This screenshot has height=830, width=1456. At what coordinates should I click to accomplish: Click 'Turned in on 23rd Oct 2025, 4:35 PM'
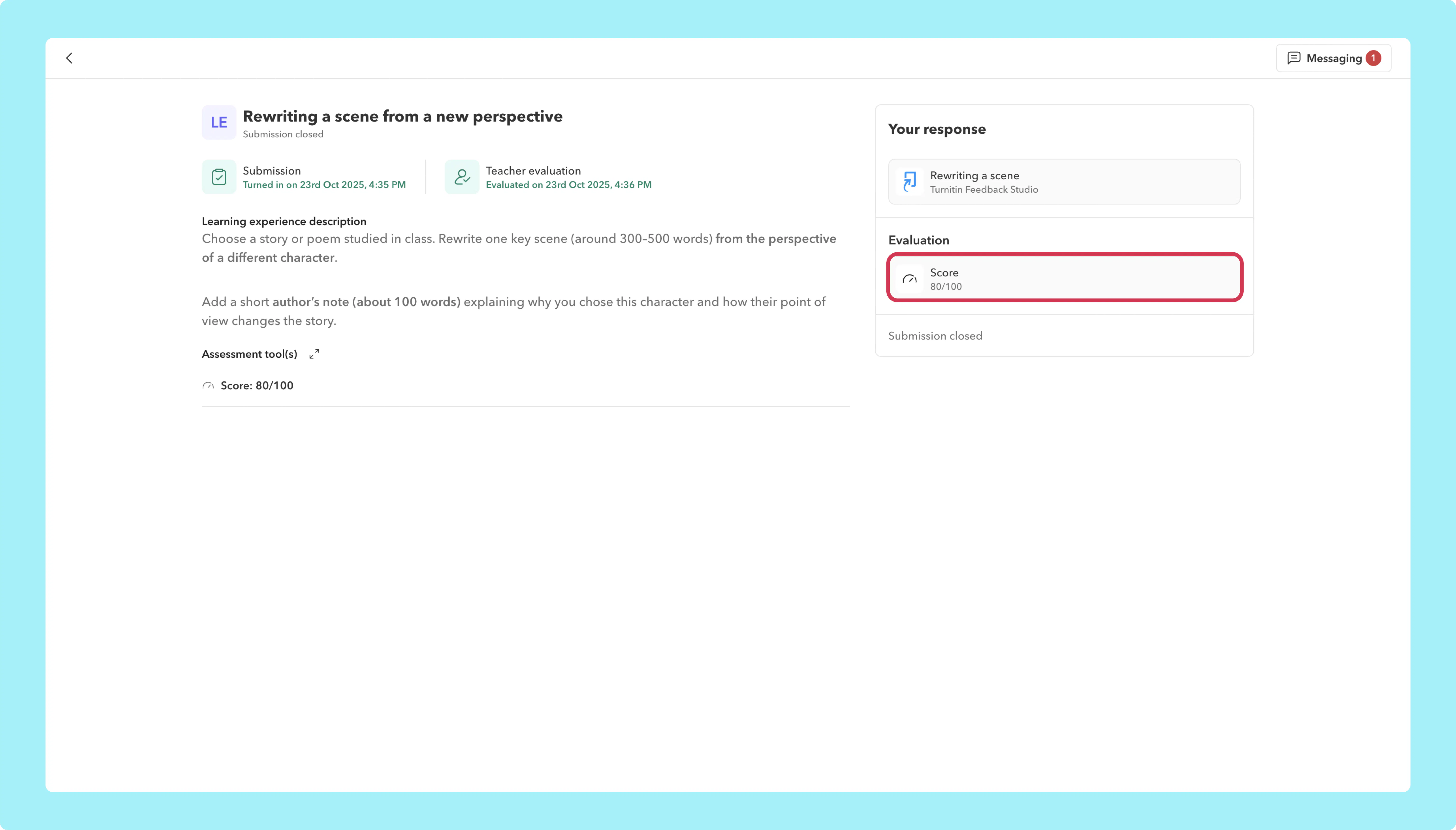[324, 185]
